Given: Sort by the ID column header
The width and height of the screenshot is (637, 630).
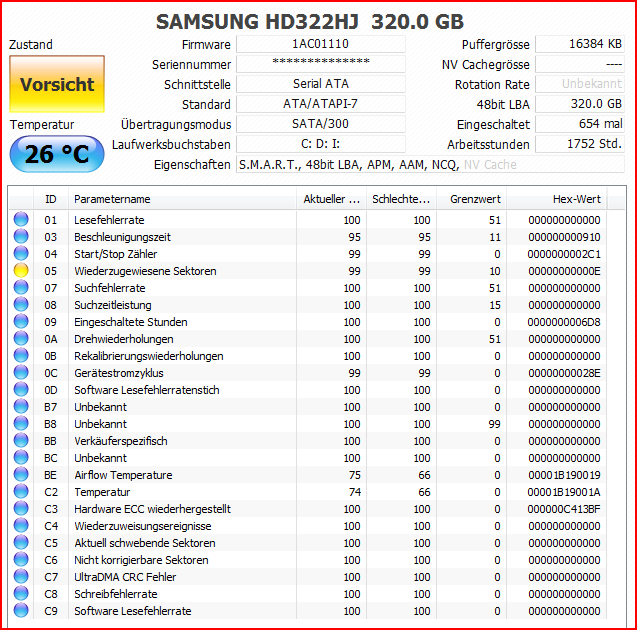Looking at the screenshot, I should point(51,199).
